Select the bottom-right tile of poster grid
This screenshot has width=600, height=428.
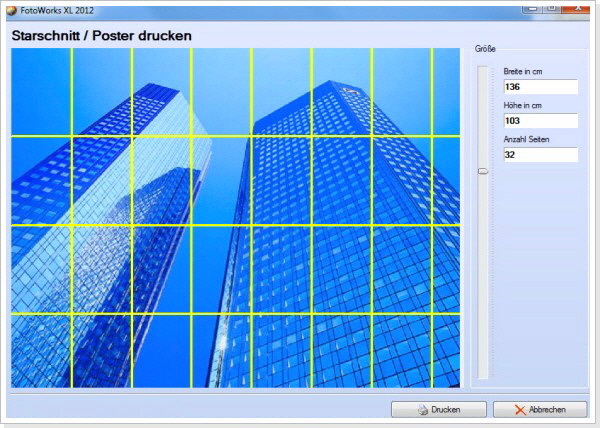445,350
